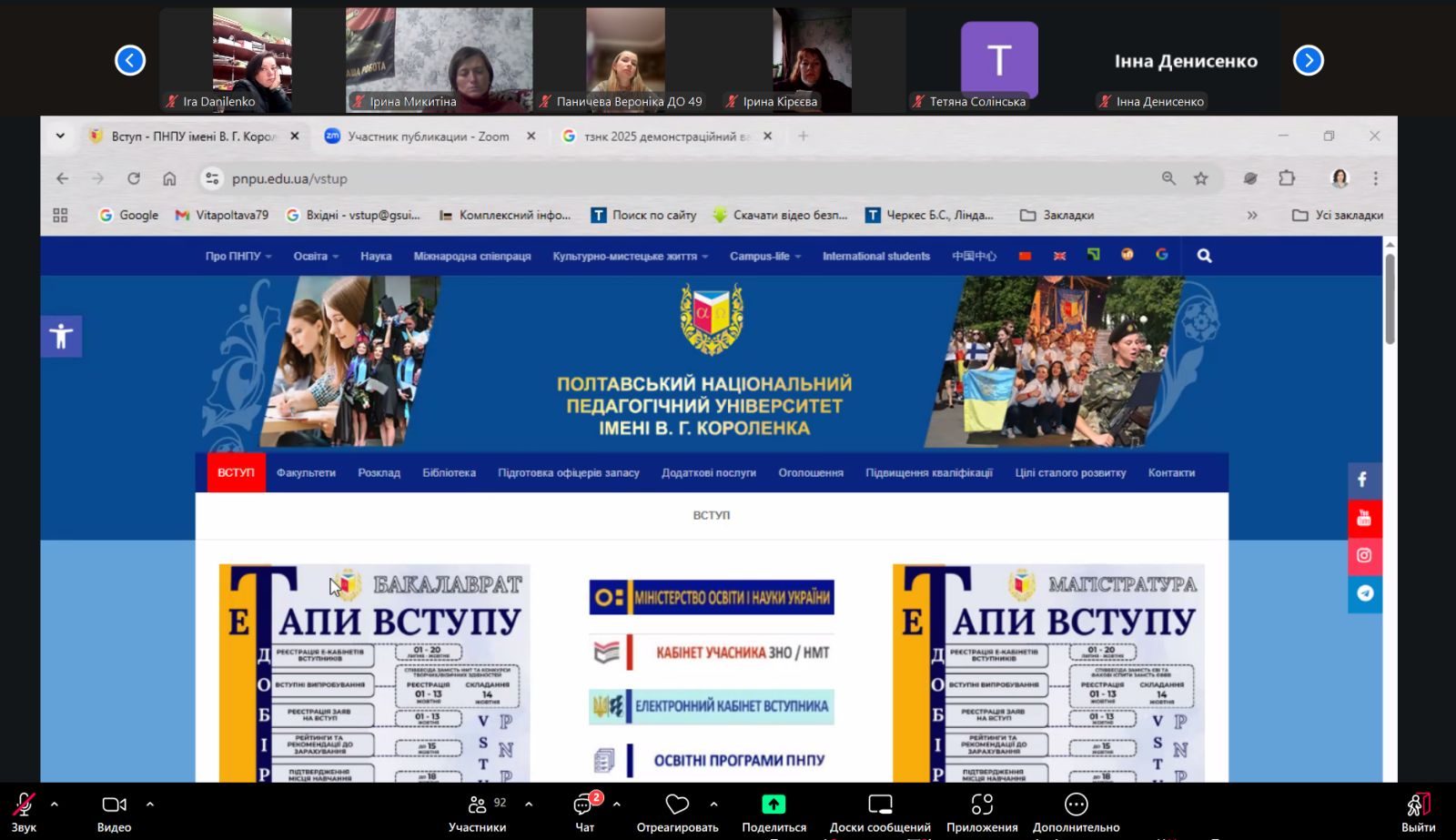1456x840 pixels.
Task: Toggle the Zoom video camera
Action: tap(114, 805)
